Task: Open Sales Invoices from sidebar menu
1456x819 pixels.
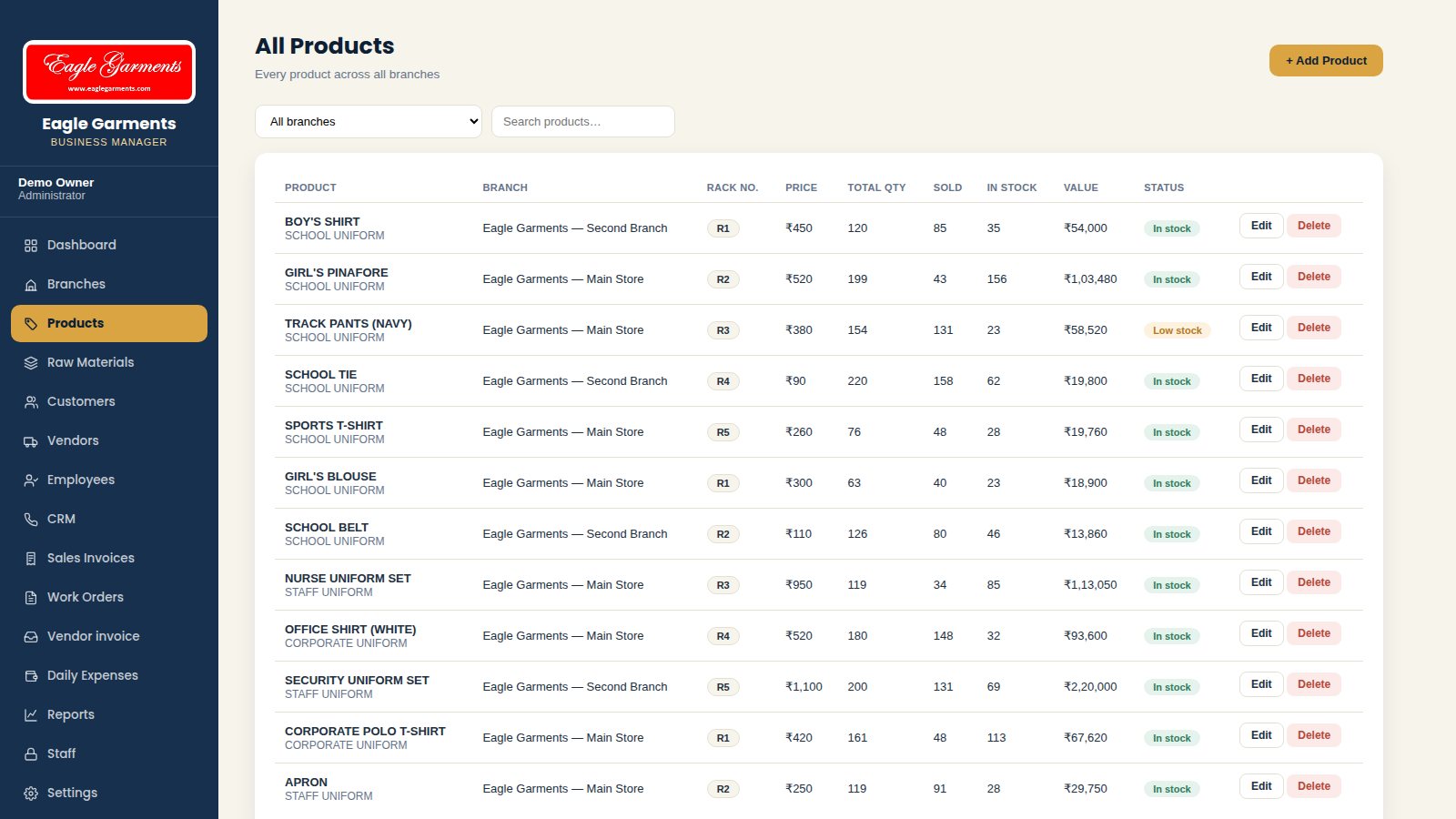Action: coord(109,559)
